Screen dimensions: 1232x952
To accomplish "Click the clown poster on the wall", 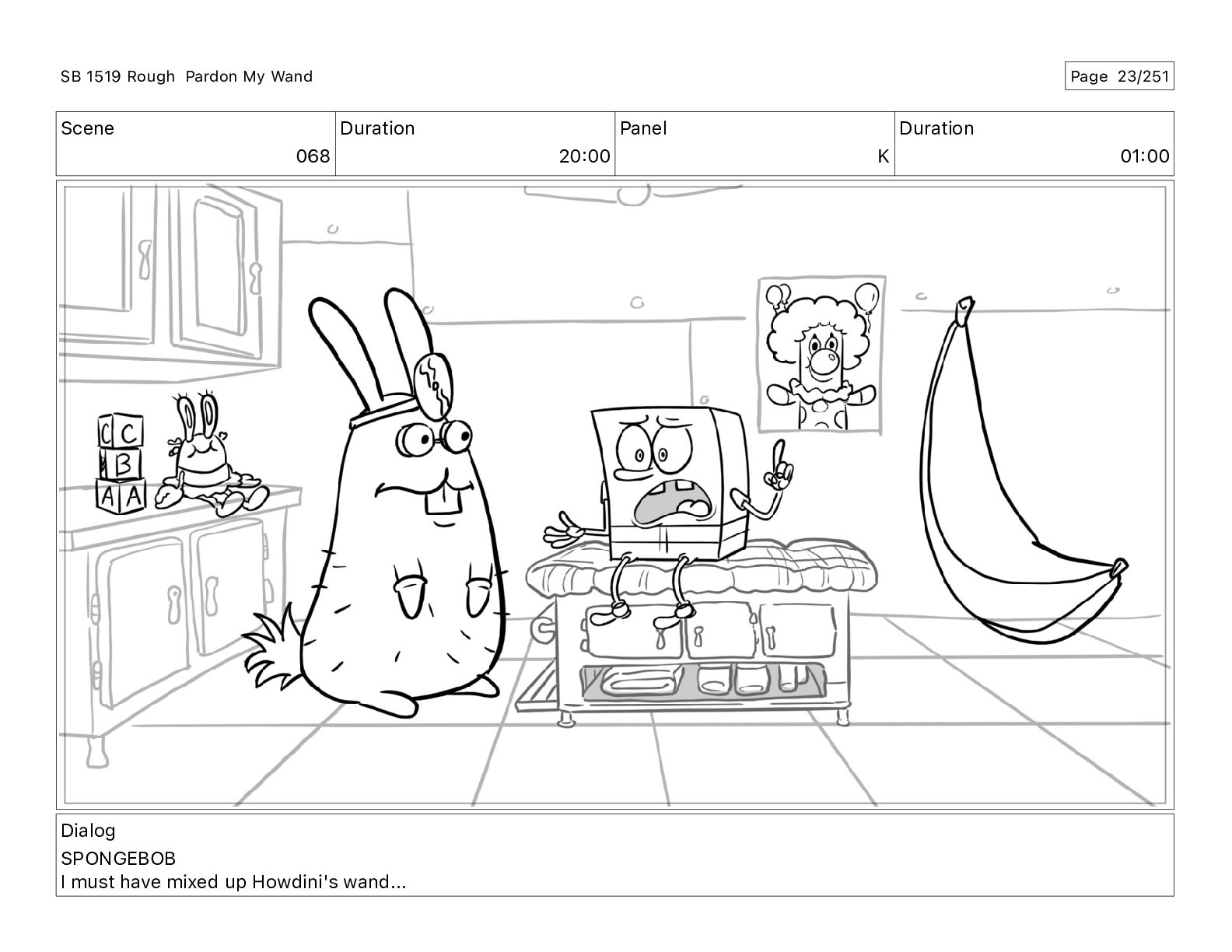I will pyautogui.click(x=821, y=354).
